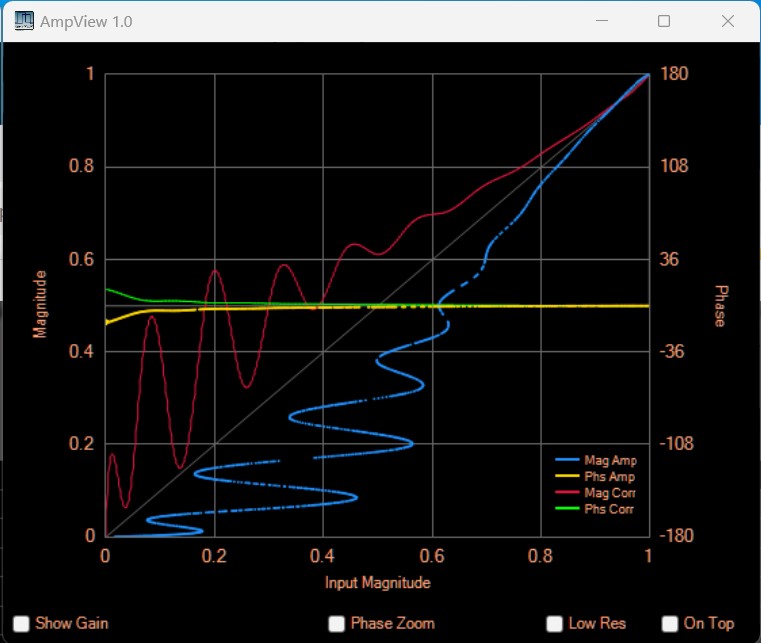Image resolution: width=761 pixels, height=643 pixels.
Task: Toggle the Phase Zoom checkbox
Action: (336, 624)
